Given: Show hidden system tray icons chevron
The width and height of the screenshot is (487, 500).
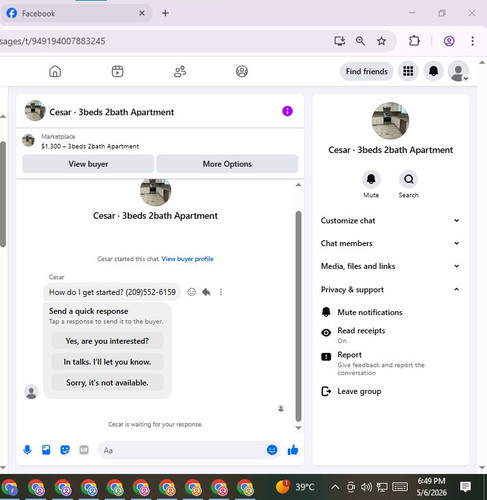Looking at the screenshot, I should click(x=335, y=487).
